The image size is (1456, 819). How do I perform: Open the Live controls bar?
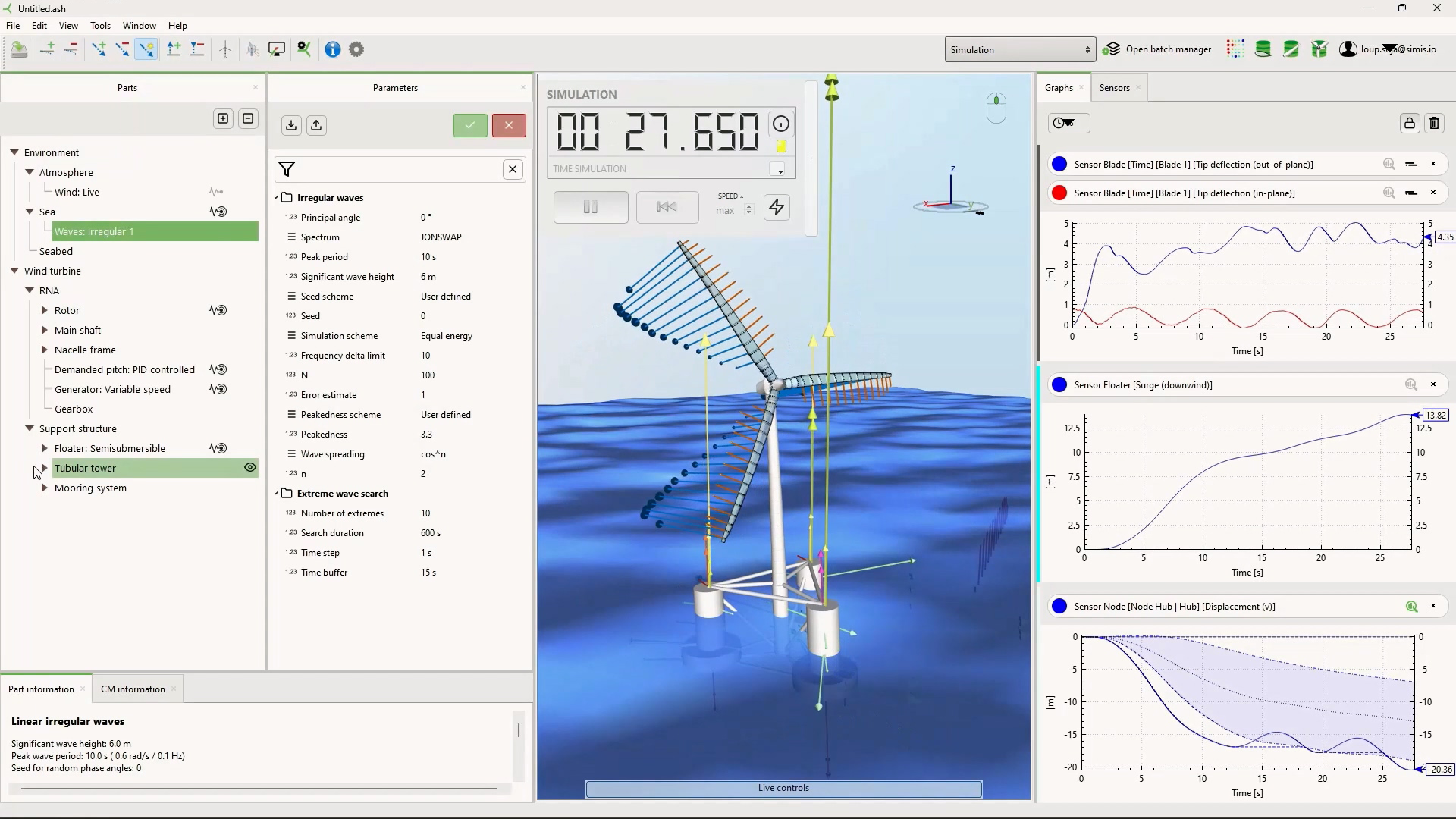tap(783, 789)
